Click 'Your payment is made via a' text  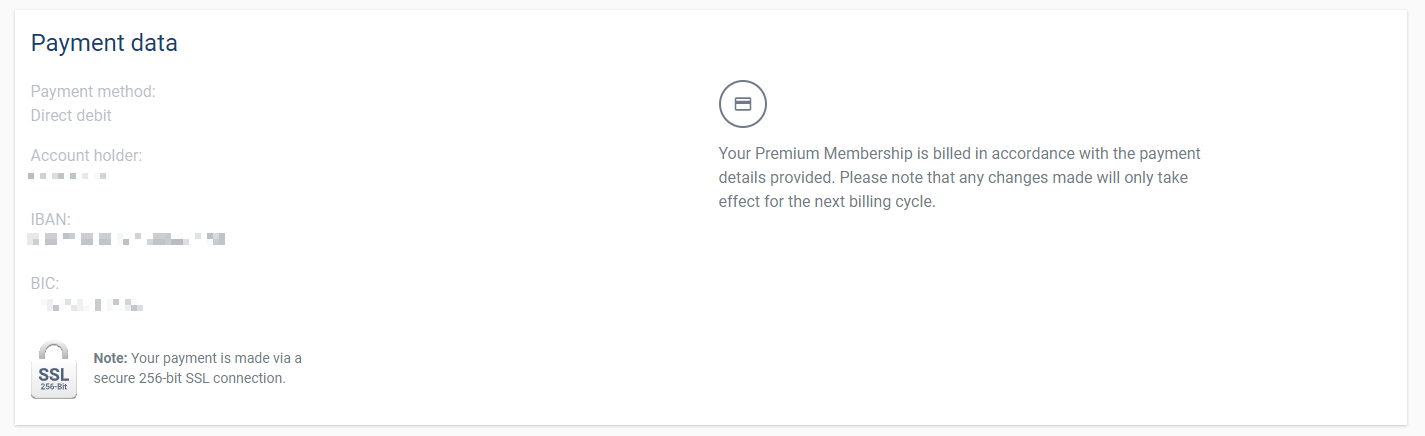(x=217, y=357)
